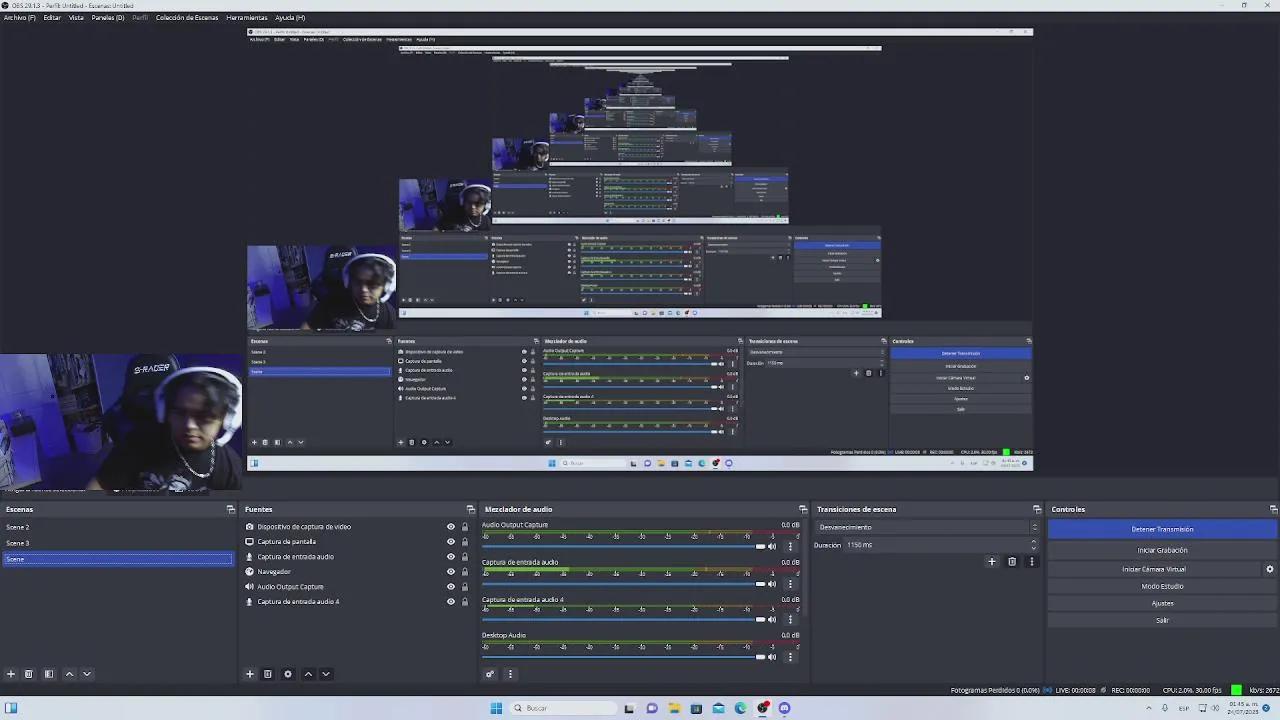The image size is (1280, 720).
Task: Hide the Captura de pantalla source
Action: 451,542
